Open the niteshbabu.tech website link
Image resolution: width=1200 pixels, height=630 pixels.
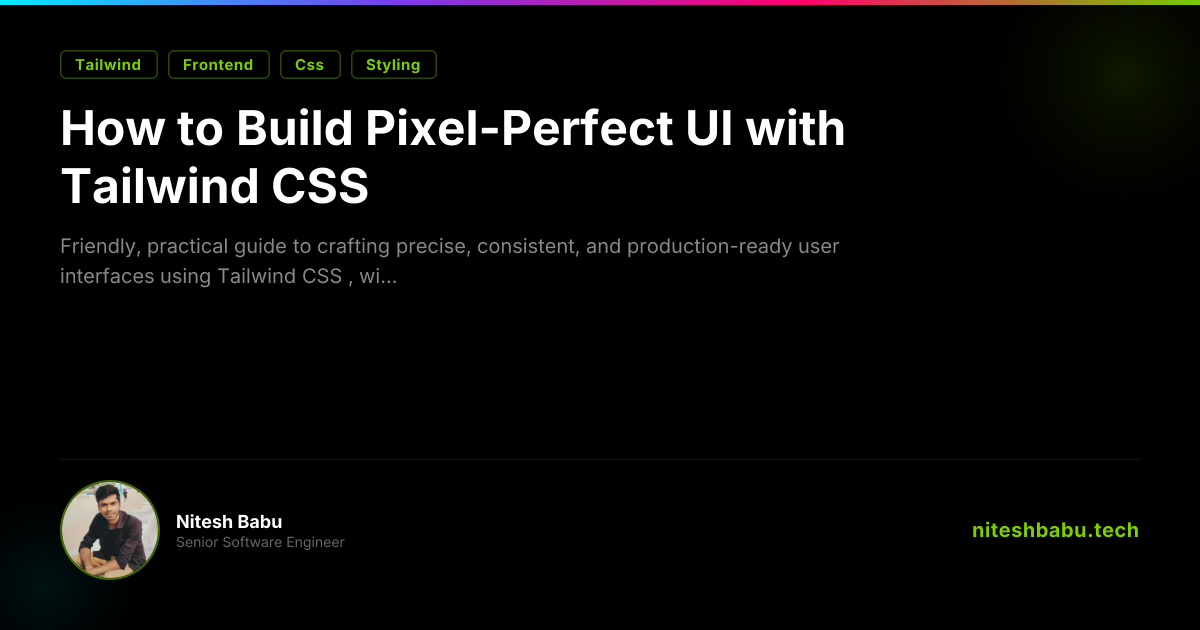click(1055, 530)
